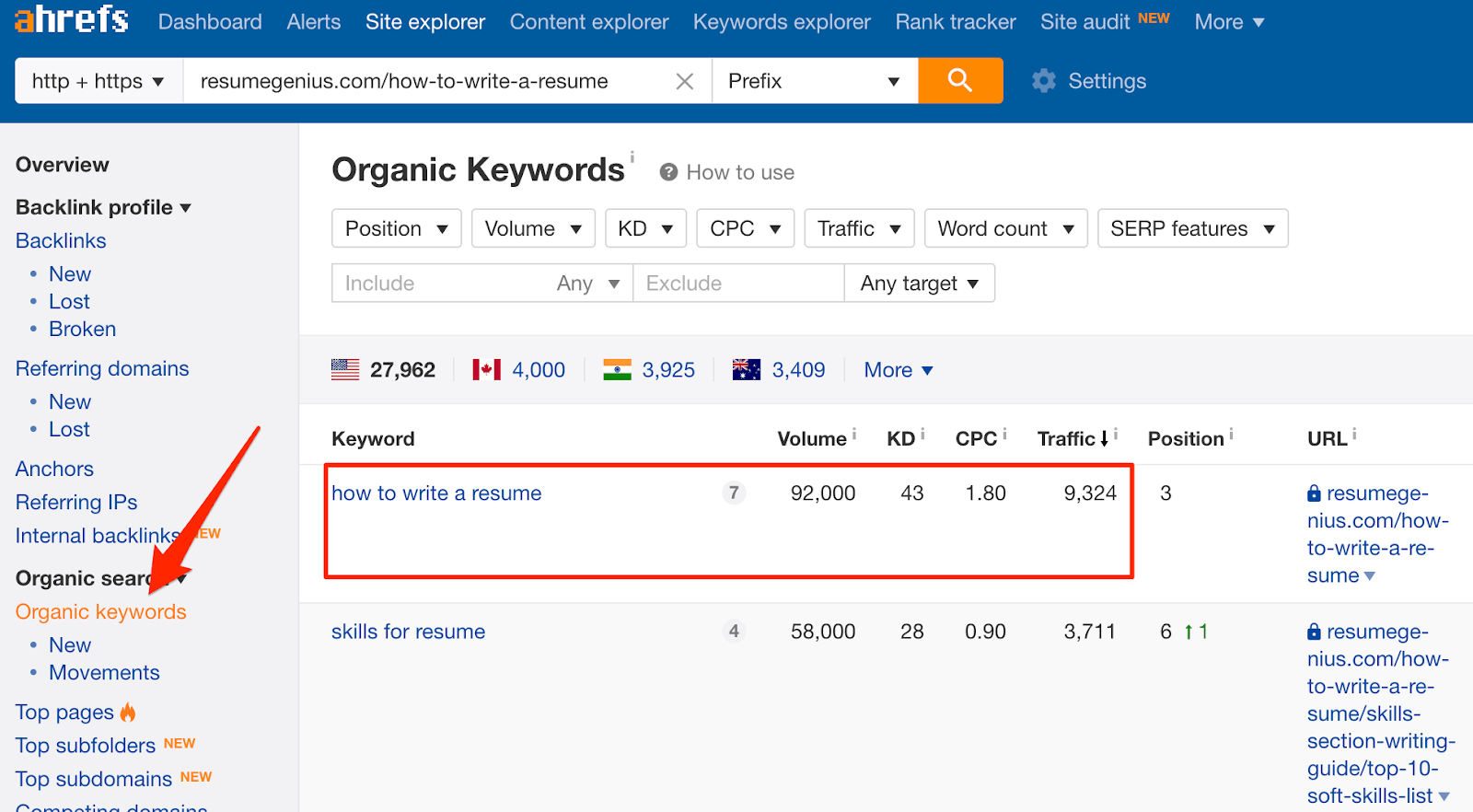Viewport: 1473px width, 812px height.
Task: Click the info icon beside Traffic column
Action: 1116,434
